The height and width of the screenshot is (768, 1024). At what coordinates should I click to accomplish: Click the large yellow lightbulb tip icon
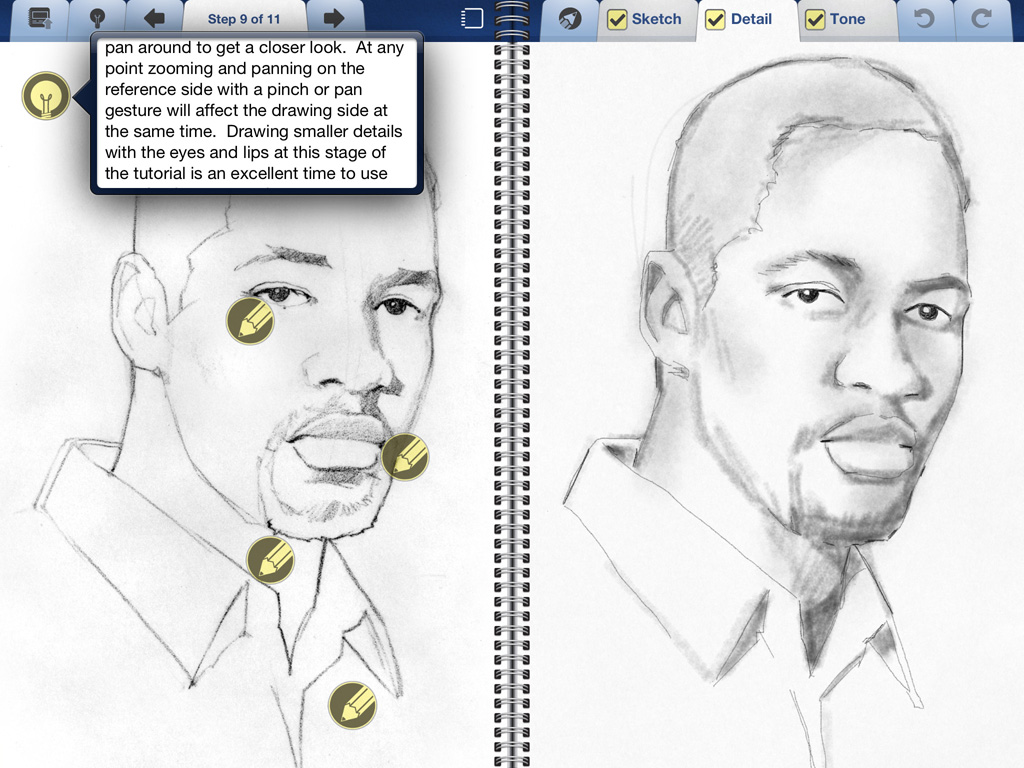[x=46, y=95]
